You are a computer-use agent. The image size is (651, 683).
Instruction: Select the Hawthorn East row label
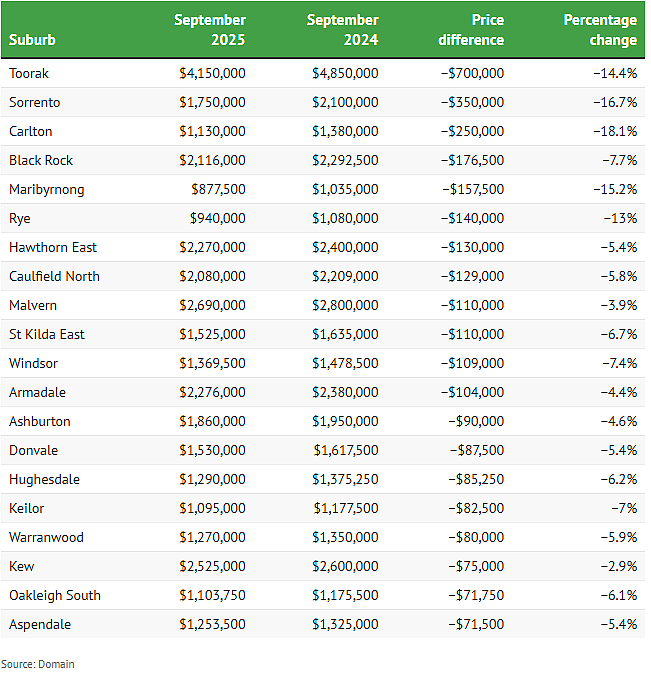[x=53, y=247]
